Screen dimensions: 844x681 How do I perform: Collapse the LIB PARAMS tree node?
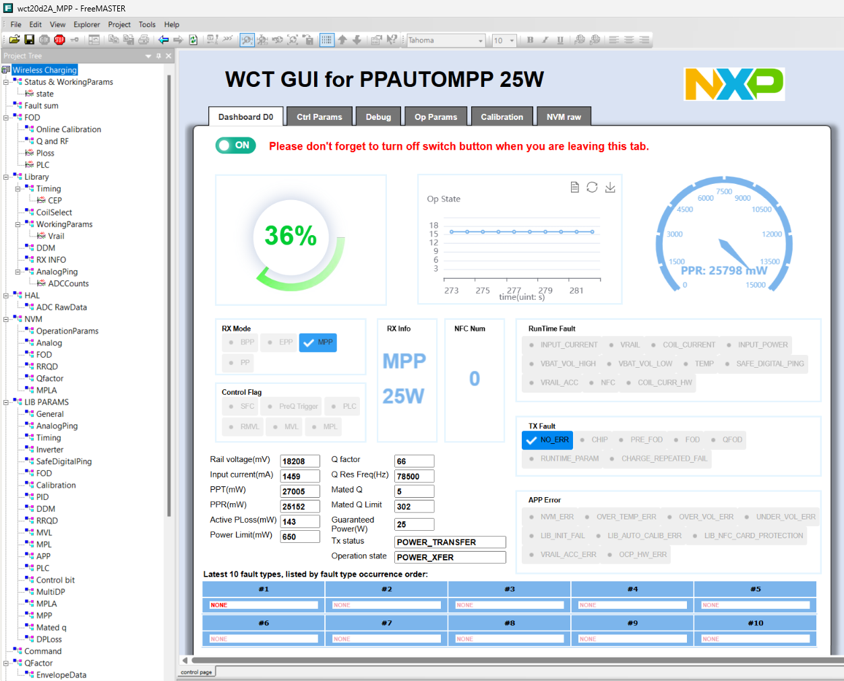click(x=6, y=402)
